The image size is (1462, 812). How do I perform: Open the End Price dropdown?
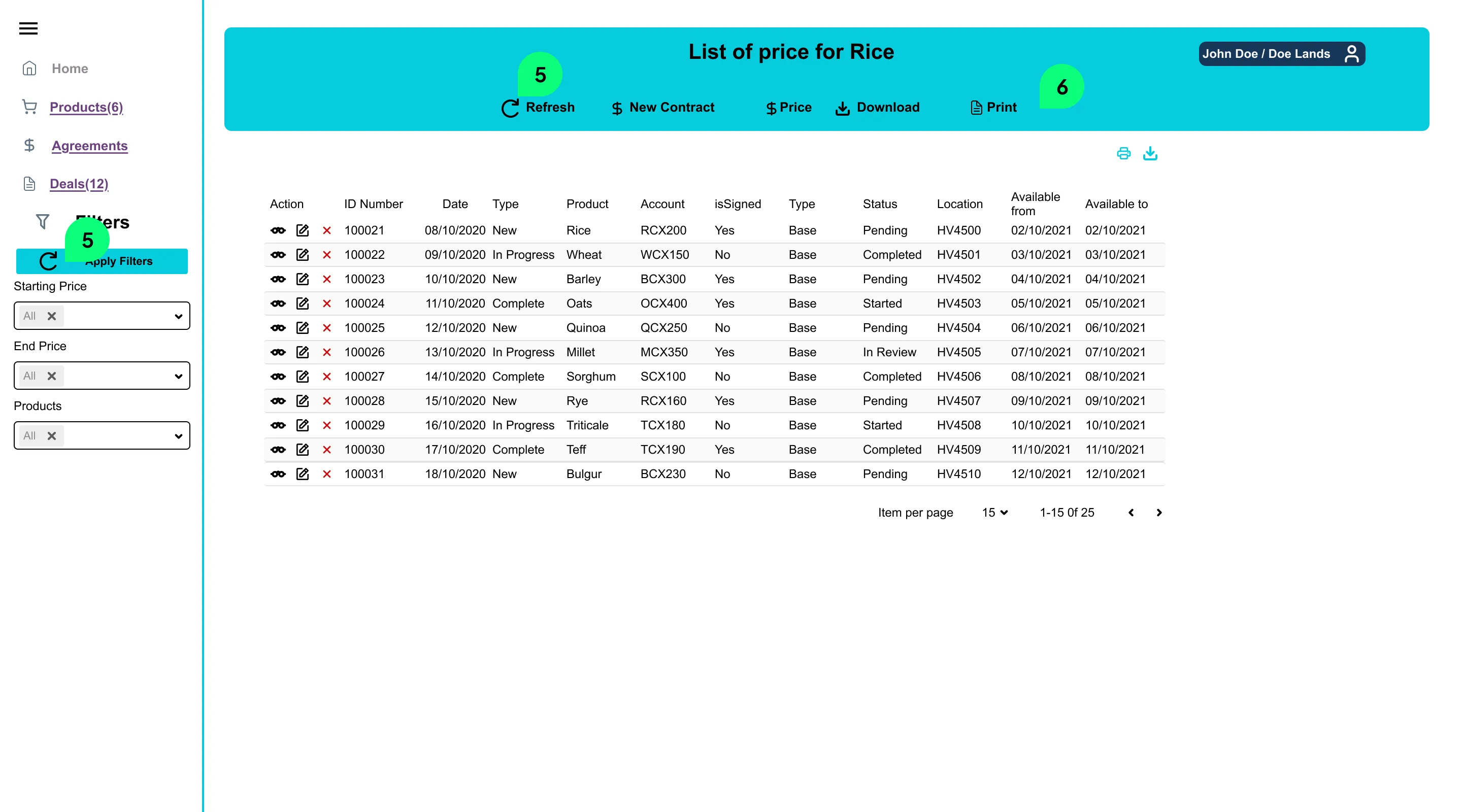point(178,376)
